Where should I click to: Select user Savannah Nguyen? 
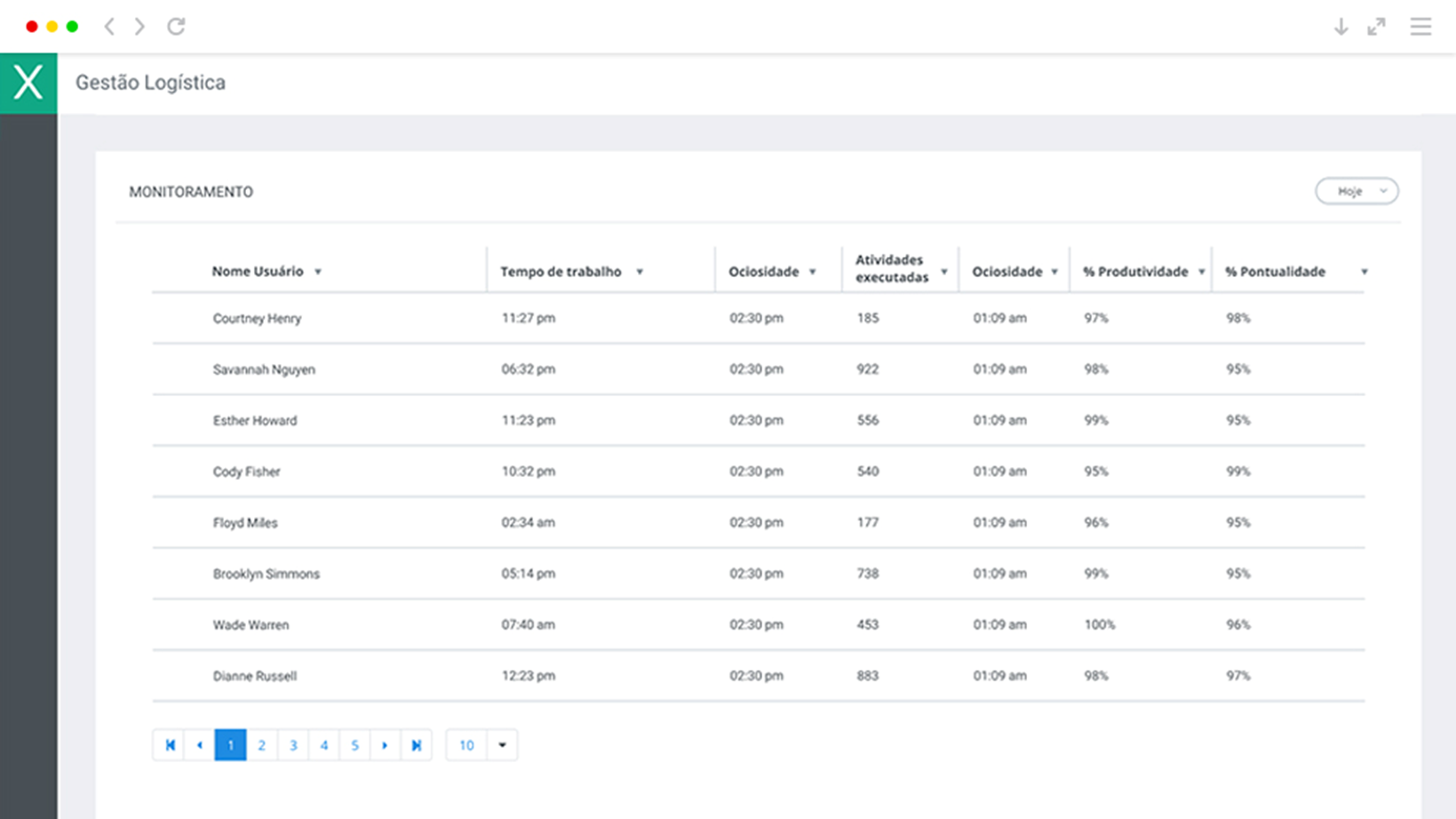[x=264, y=370]
